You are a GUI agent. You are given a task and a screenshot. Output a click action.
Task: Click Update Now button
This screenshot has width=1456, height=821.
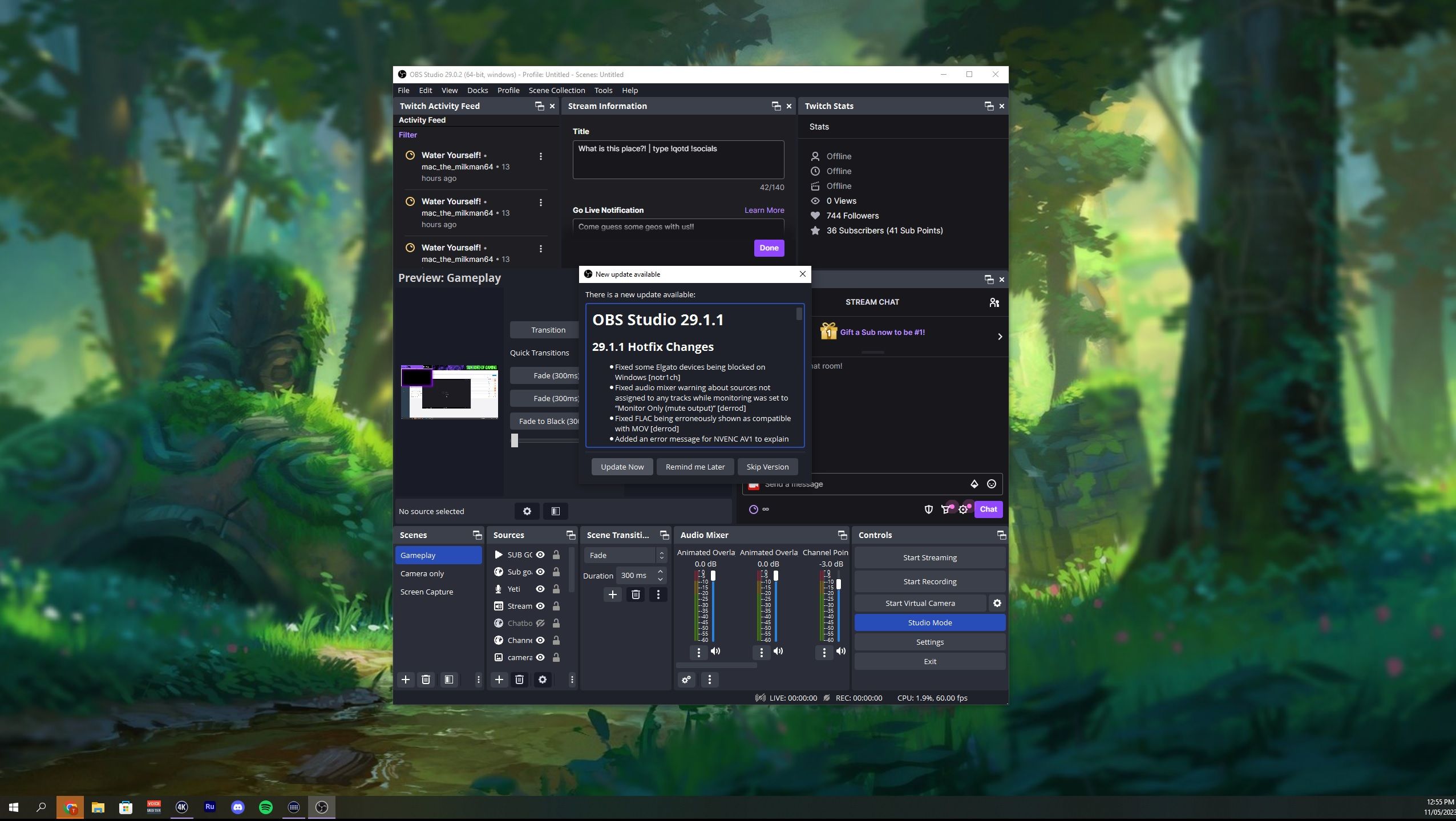[621, 467]
